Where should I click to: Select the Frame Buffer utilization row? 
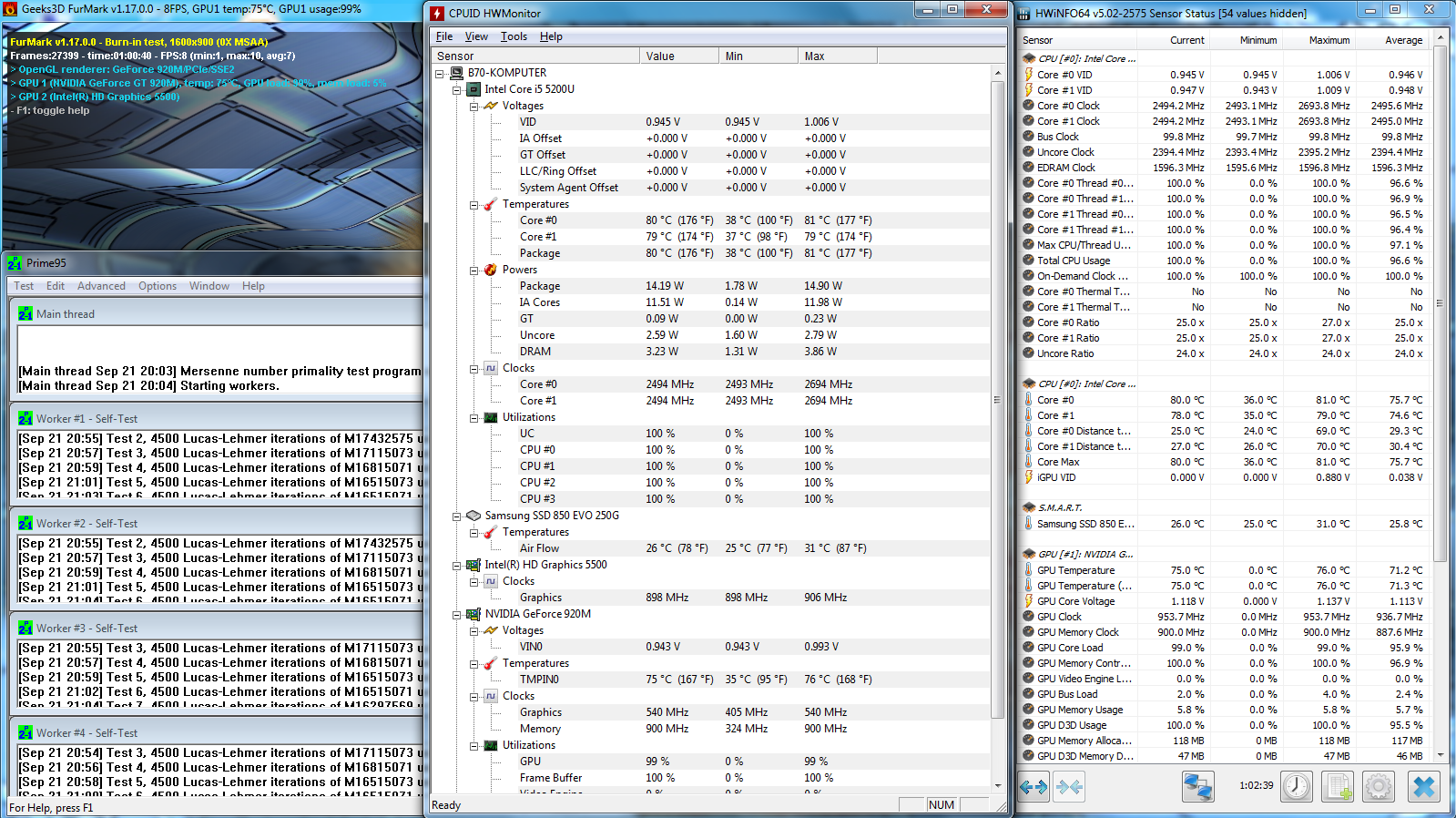click(x=711, y=778)
